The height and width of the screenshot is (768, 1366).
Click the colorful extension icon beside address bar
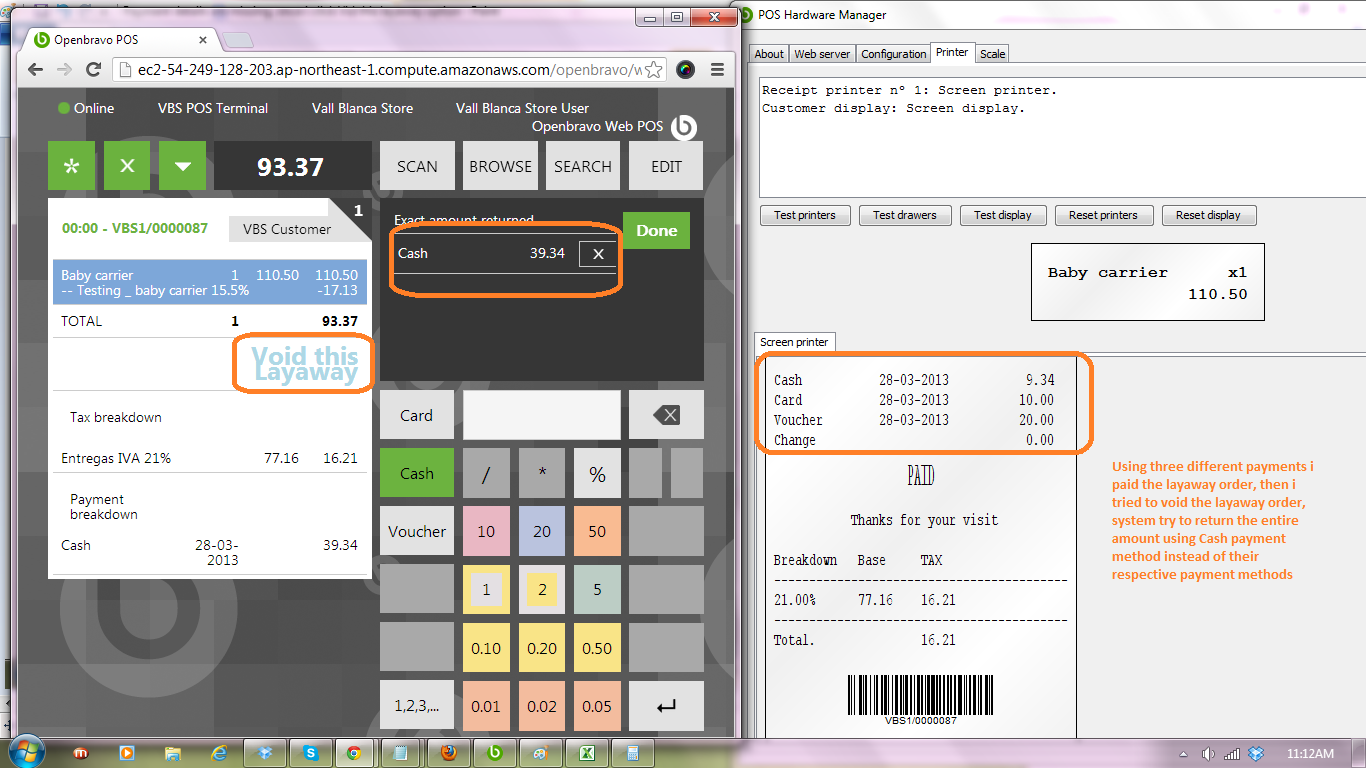pyautogui.click(x=685, y=70)
